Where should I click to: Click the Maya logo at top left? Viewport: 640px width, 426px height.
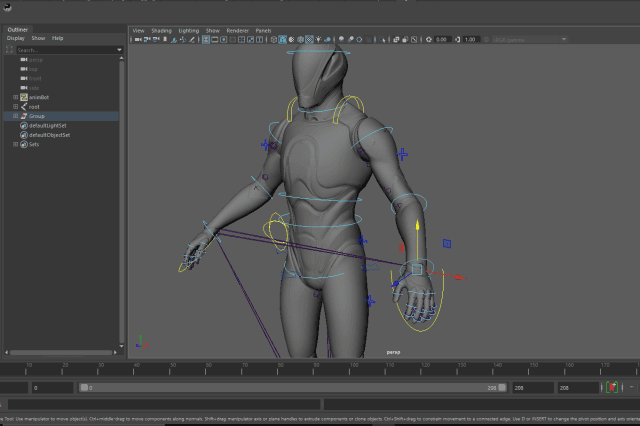[x=7, y=7]
